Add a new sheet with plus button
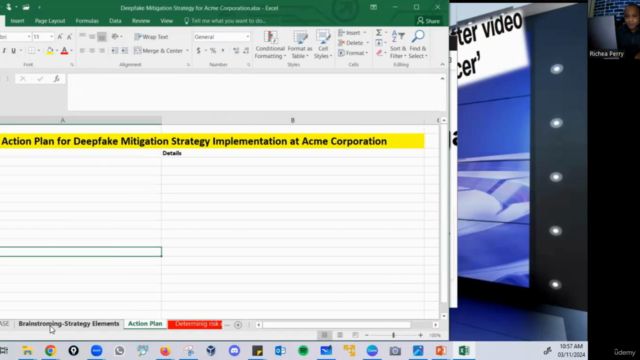The height and width of the screenshot is (360, 640). pos(238,325)
